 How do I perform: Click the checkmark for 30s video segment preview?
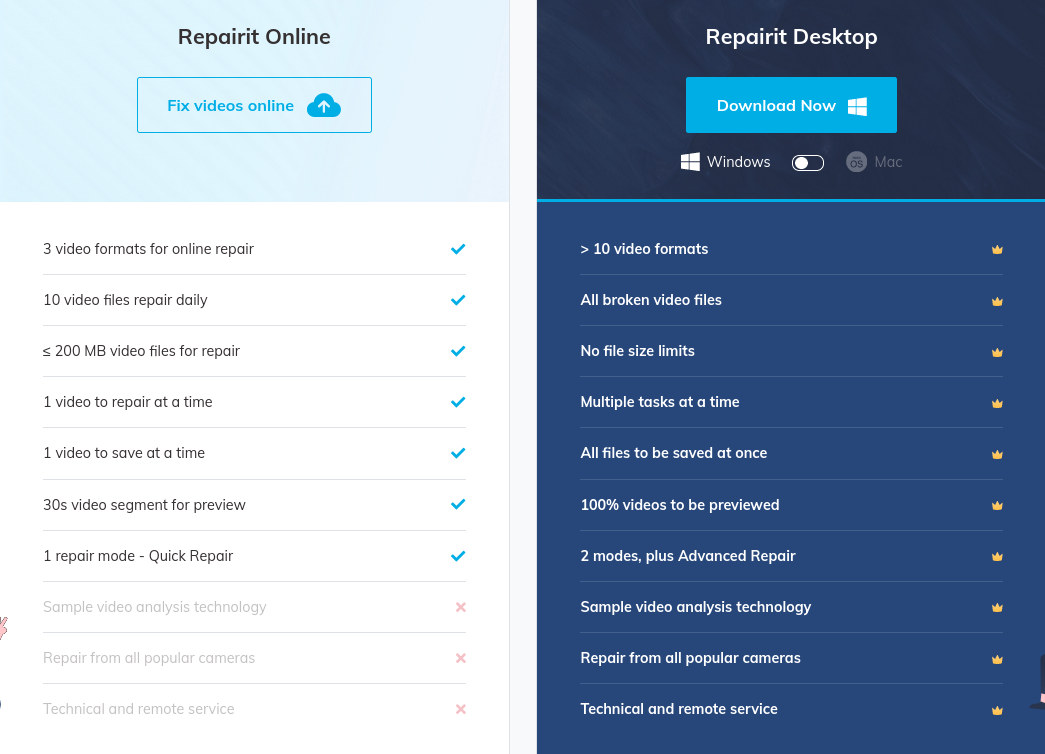tap(458, 505)
